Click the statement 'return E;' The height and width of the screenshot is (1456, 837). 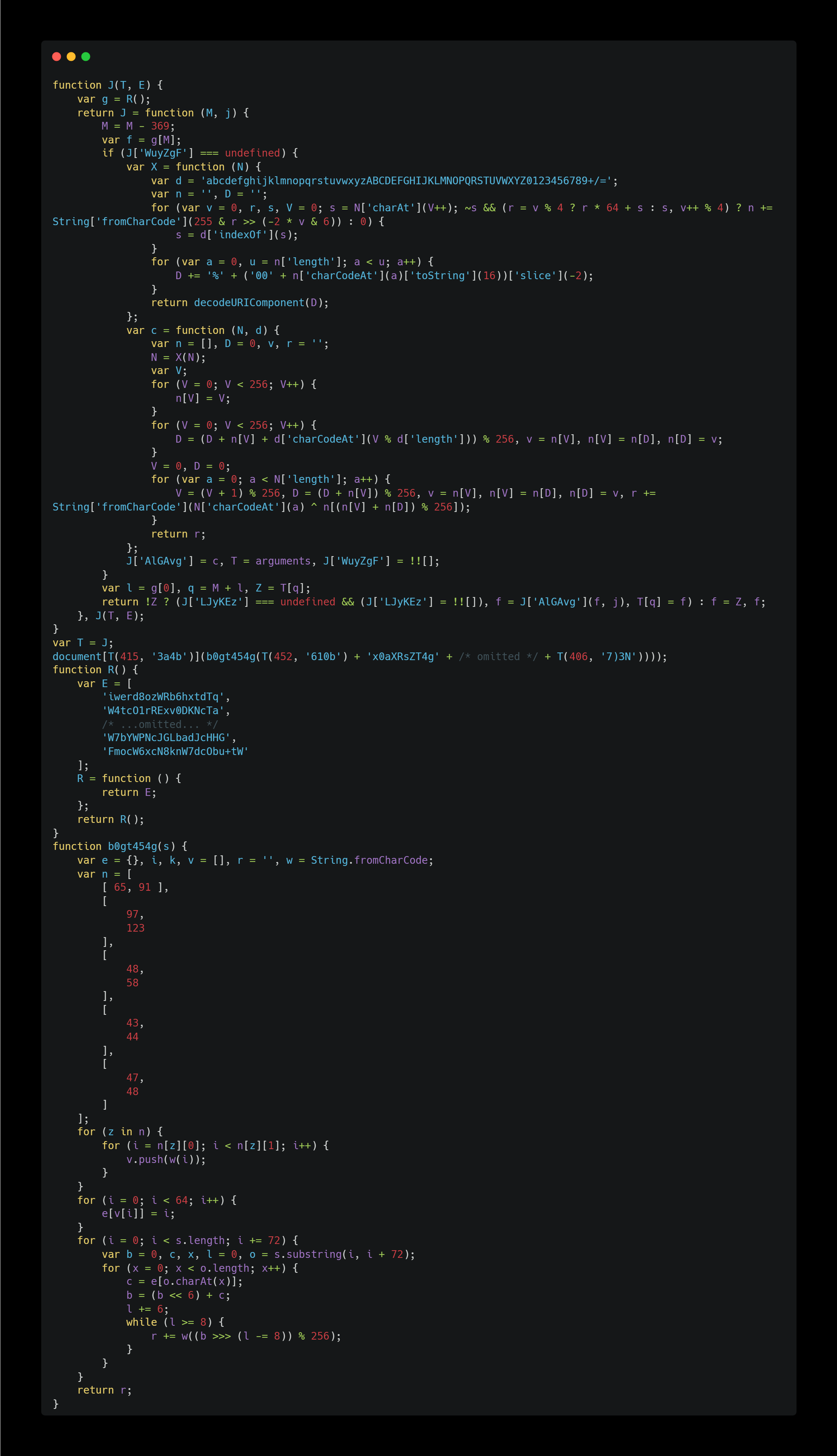(x=129, y=792)
